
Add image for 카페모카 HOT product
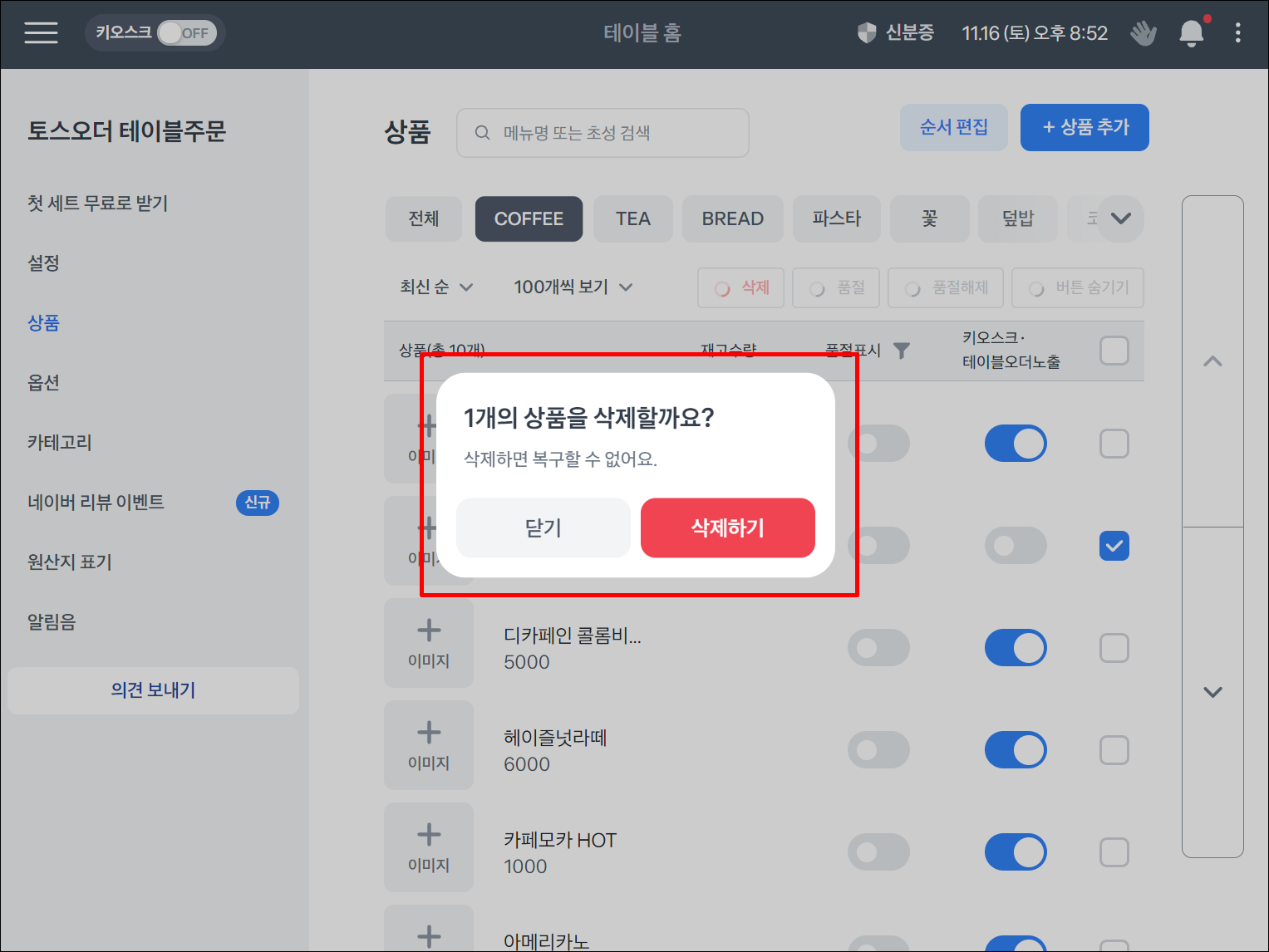(x=429, y=847)
